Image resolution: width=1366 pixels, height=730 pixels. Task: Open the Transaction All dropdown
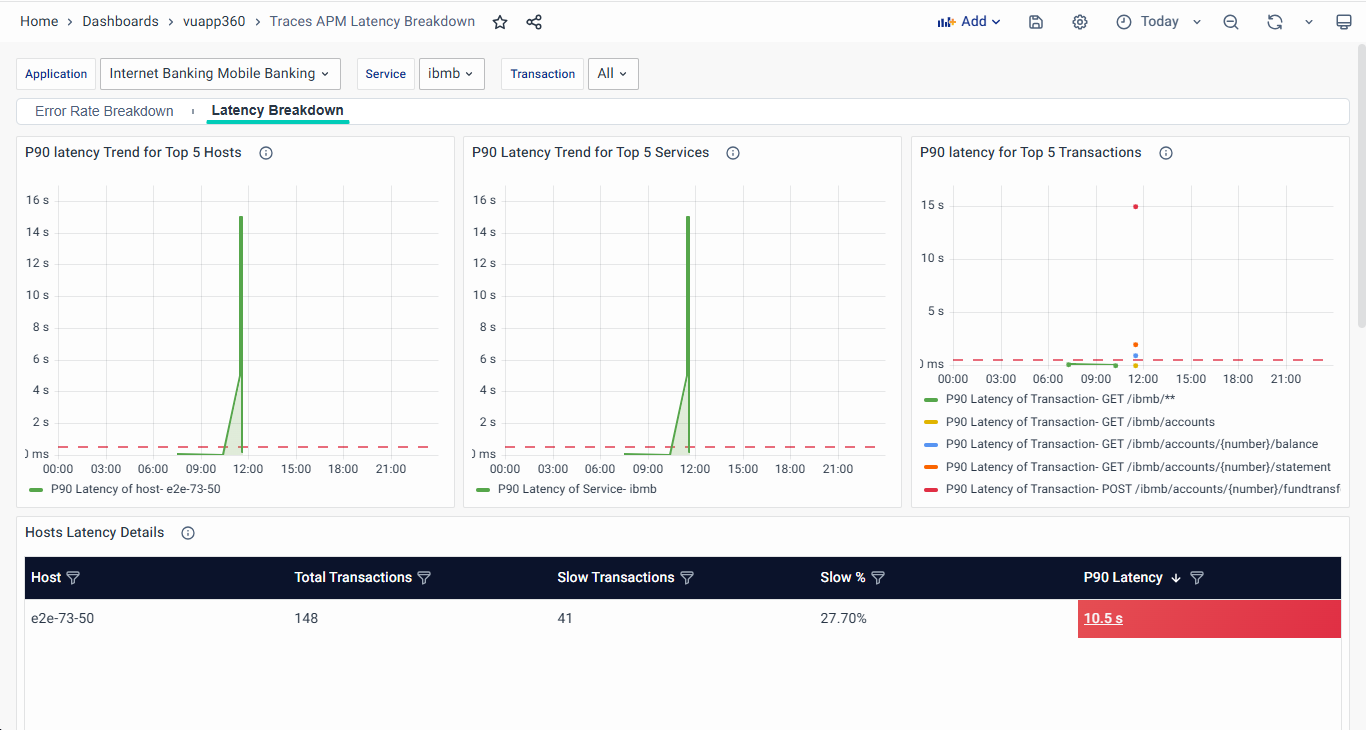[x=612, y=74]
